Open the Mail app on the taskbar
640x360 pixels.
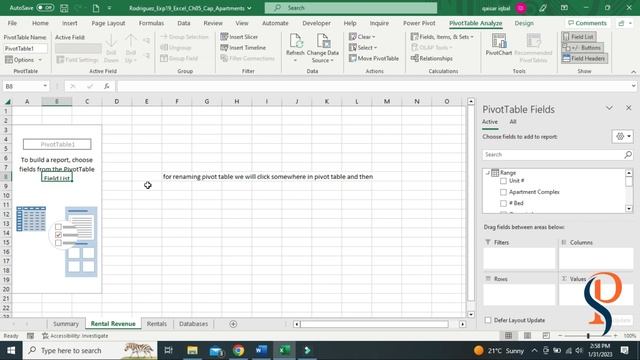(216, 350)
